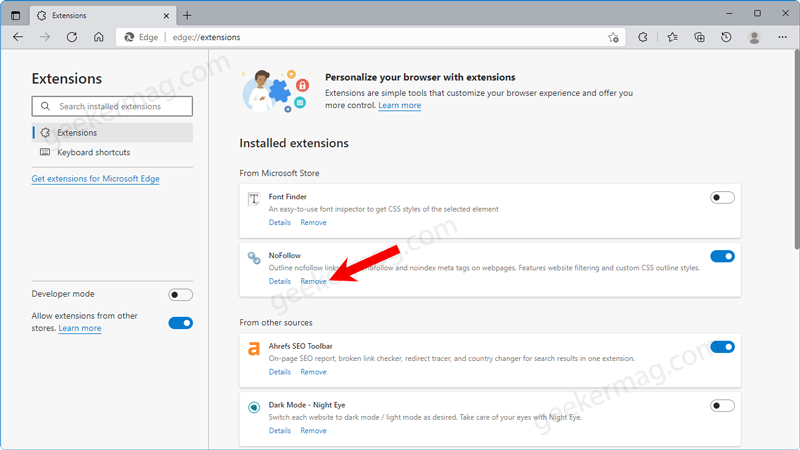Open Dark Mode - Night Eye Details link

click(x=280, y=431)
